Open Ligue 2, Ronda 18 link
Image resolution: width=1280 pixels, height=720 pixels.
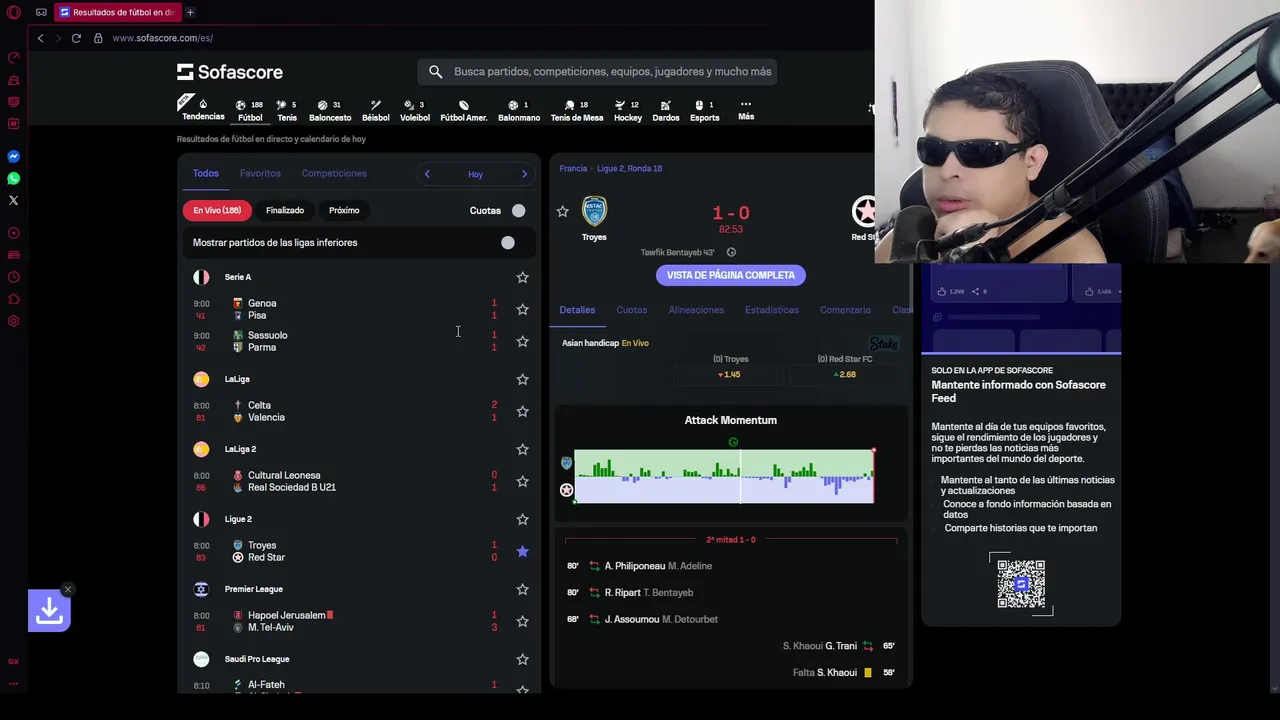(x=630, y=168)
